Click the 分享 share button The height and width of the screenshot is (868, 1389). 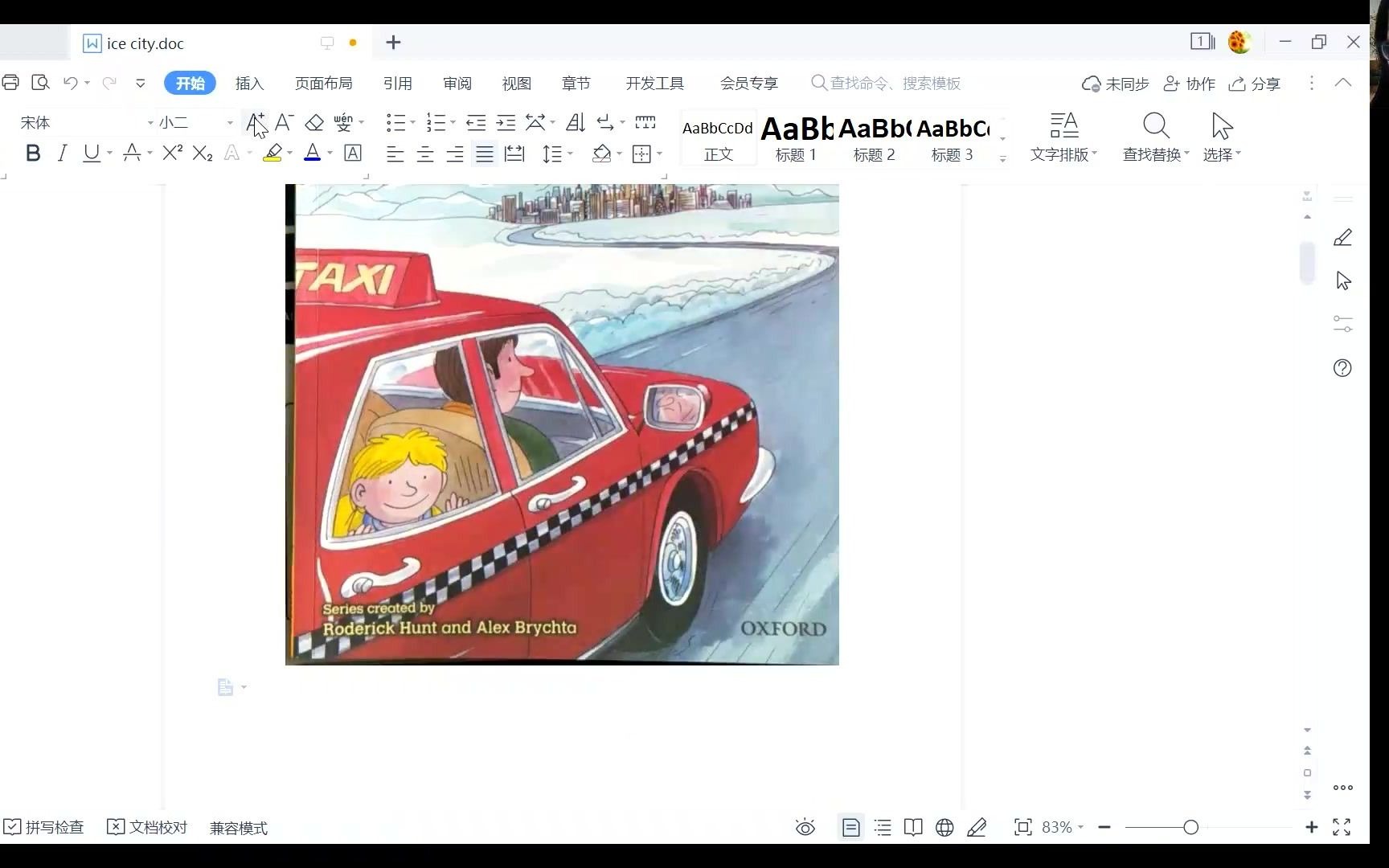(1255, 84)
